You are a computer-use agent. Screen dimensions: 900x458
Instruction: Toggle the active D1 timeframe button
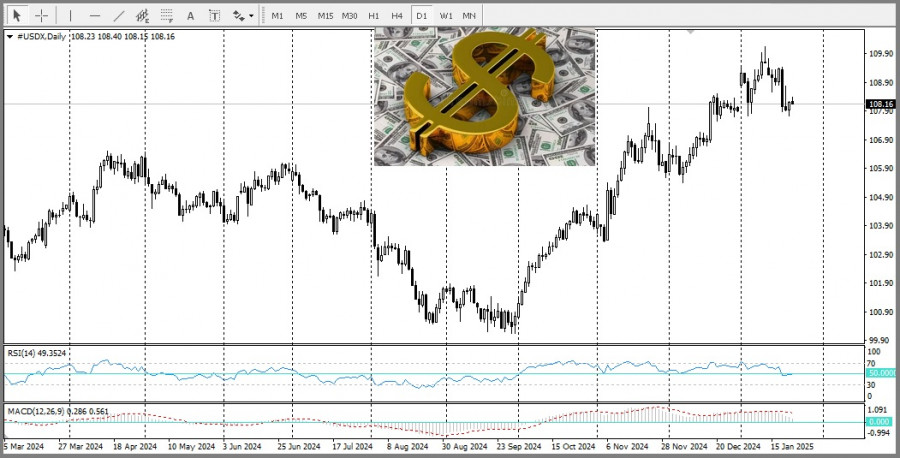422,16
